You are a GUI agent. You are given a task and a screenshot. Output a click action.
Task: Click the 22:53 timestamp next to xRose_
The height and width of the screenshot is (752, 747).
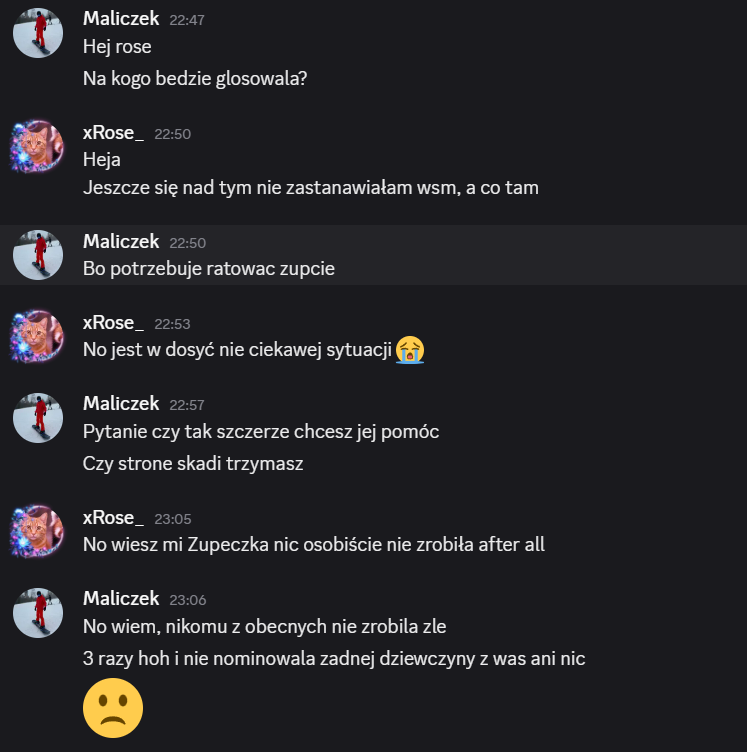tap(172, 323)
